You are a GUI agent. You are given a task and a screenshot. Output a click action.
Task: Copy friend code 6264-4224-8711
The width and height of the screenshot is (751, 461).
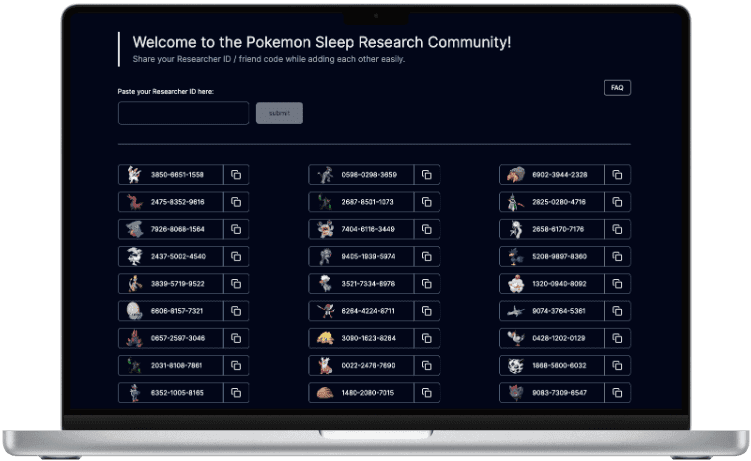(x=426, y=311)
